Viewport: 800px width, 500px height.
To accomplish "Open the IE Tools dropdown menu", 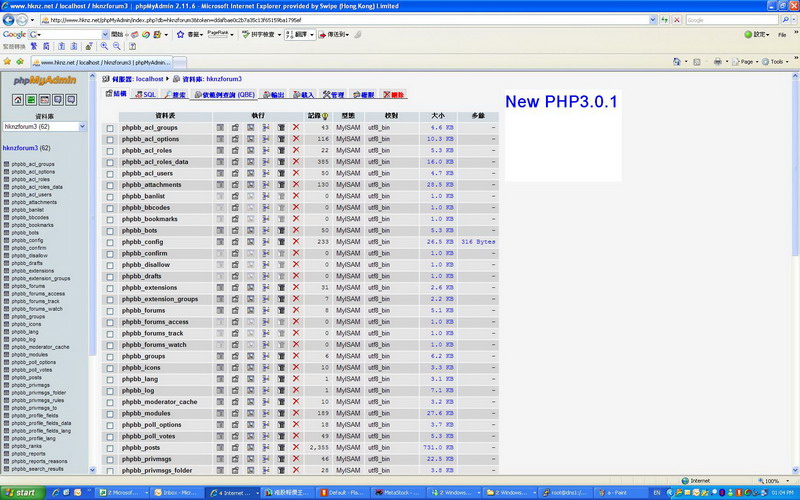I will click(776, 62).
